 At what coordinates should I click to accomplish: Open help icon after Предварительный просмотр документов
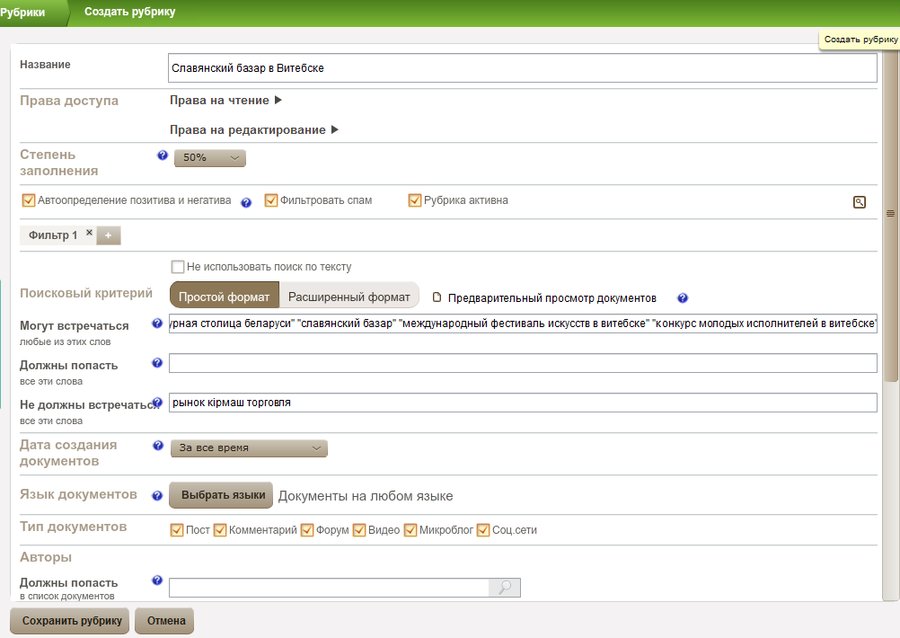pyautogui.click(x=682, y=298)
